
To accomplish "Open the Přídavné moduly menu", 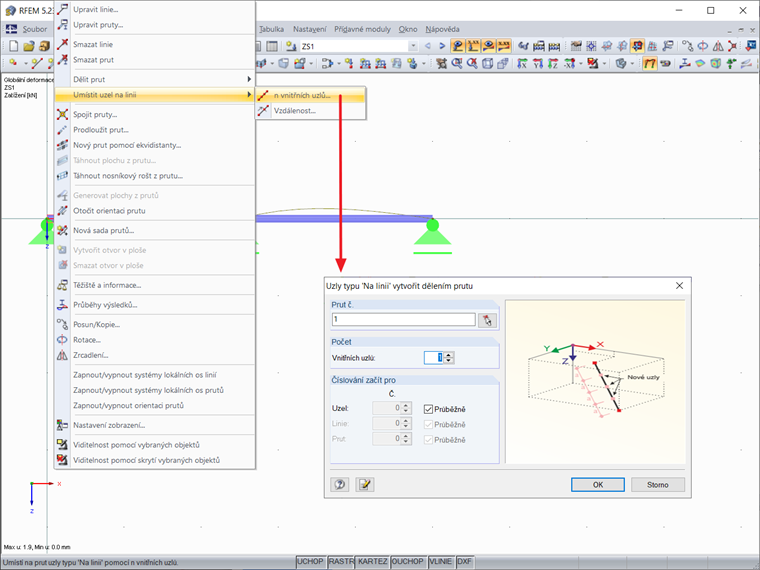I will [362, 29].
